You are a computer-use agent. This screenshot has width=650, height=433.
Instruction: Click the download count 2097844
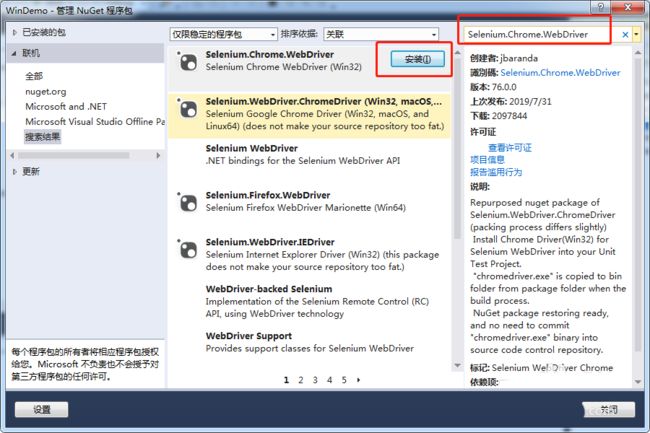pyautogui.click(x=509, y=116)
